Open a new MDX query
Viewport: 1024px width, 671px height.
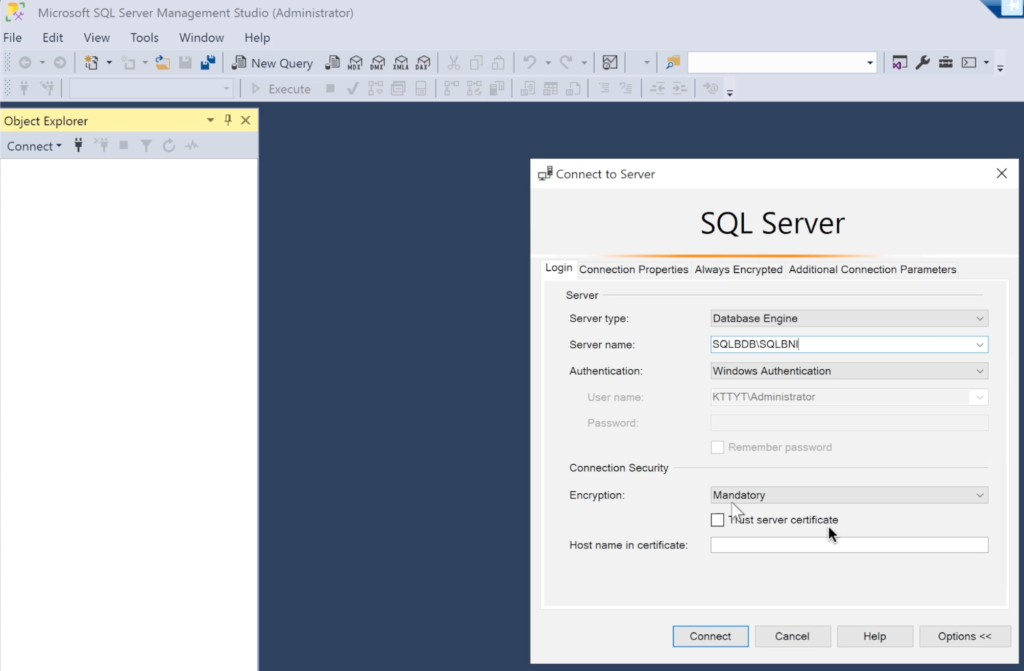click(x=355, y=63)
